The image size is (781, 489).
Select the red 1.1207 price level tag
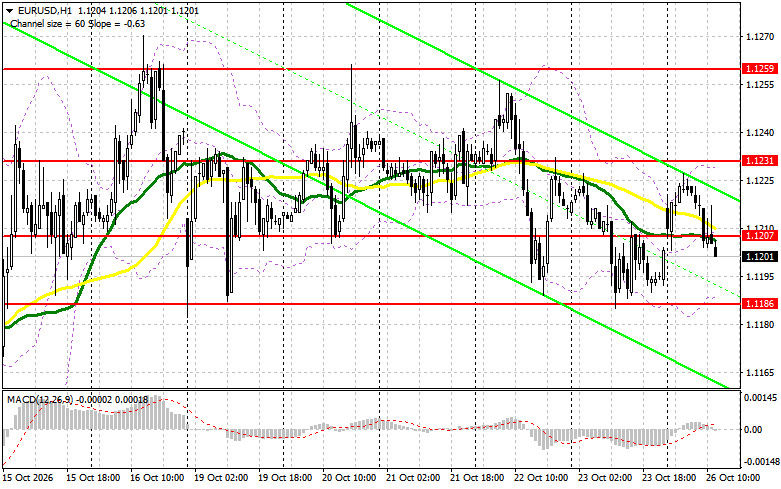[x=759, y=236]
